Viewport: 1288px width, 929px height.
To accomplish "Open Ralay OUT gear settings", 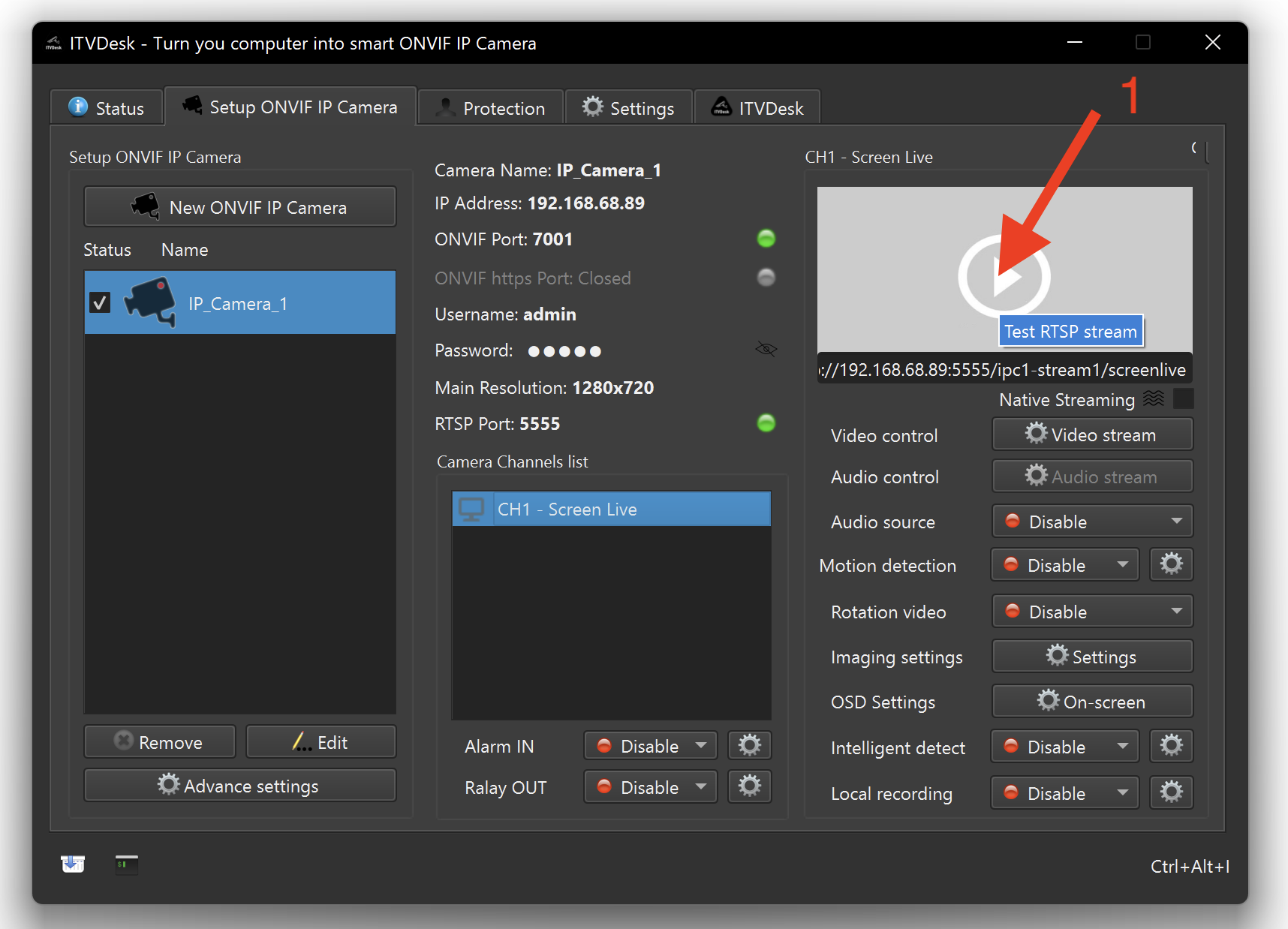I will [749, 786].
